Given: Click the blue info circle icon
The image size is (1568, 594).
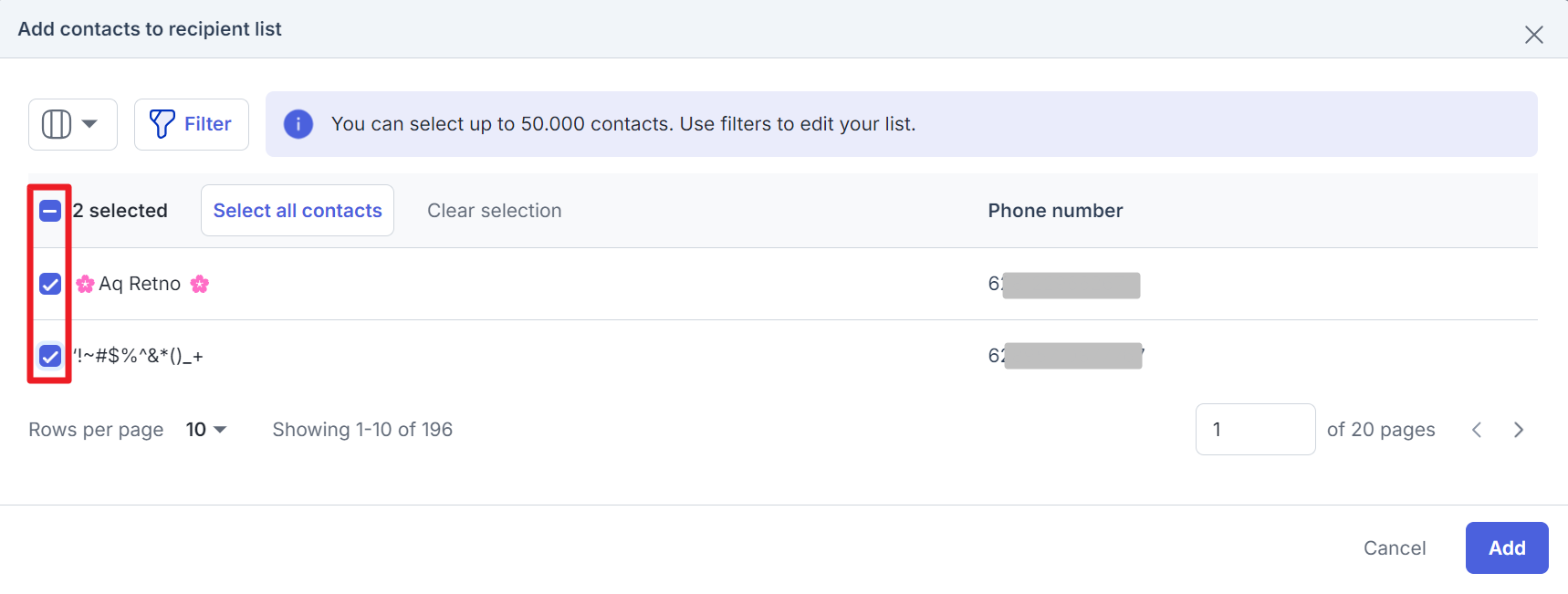Looking at the screenshot, I should pyautogui.click(x=298, y=124).
